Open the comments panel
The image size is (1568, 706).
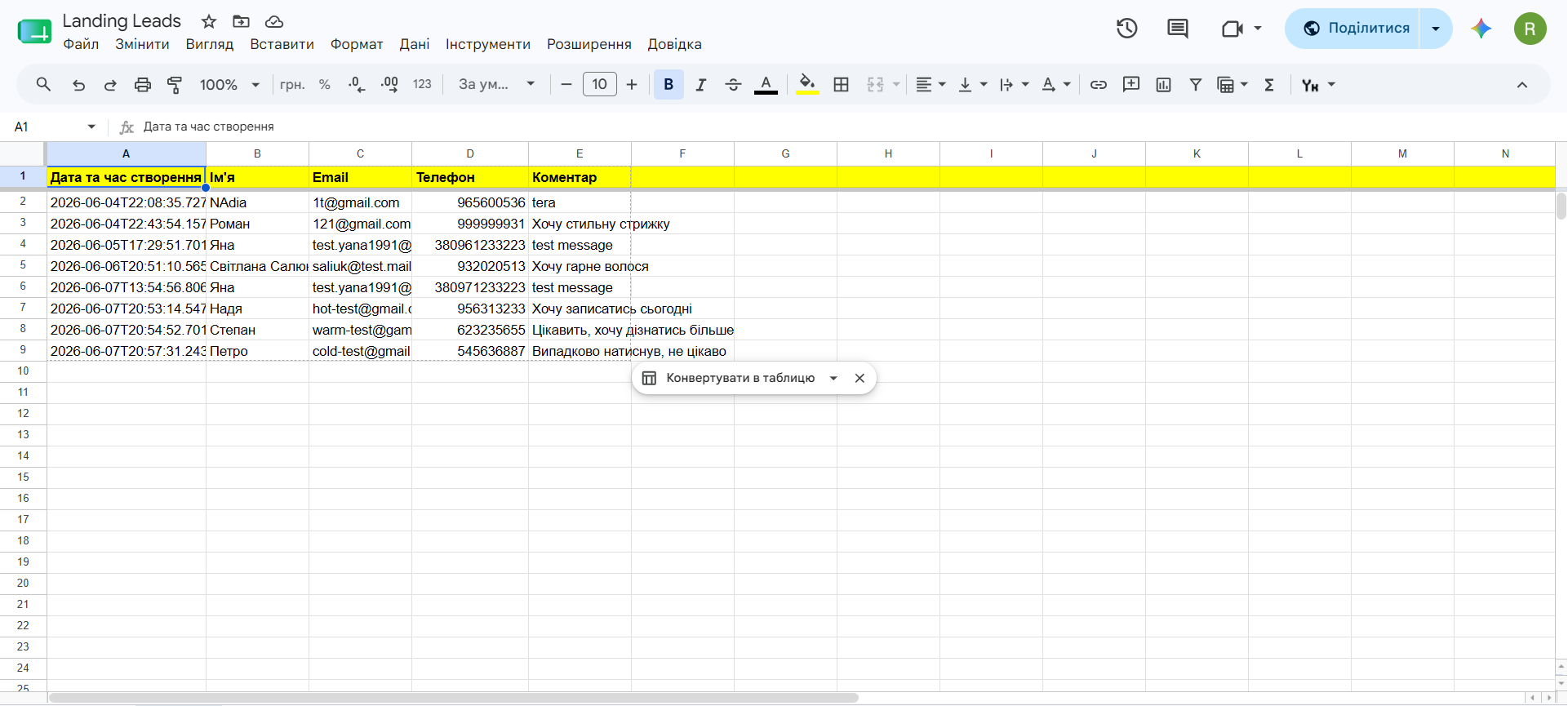tap(1178, 29)
